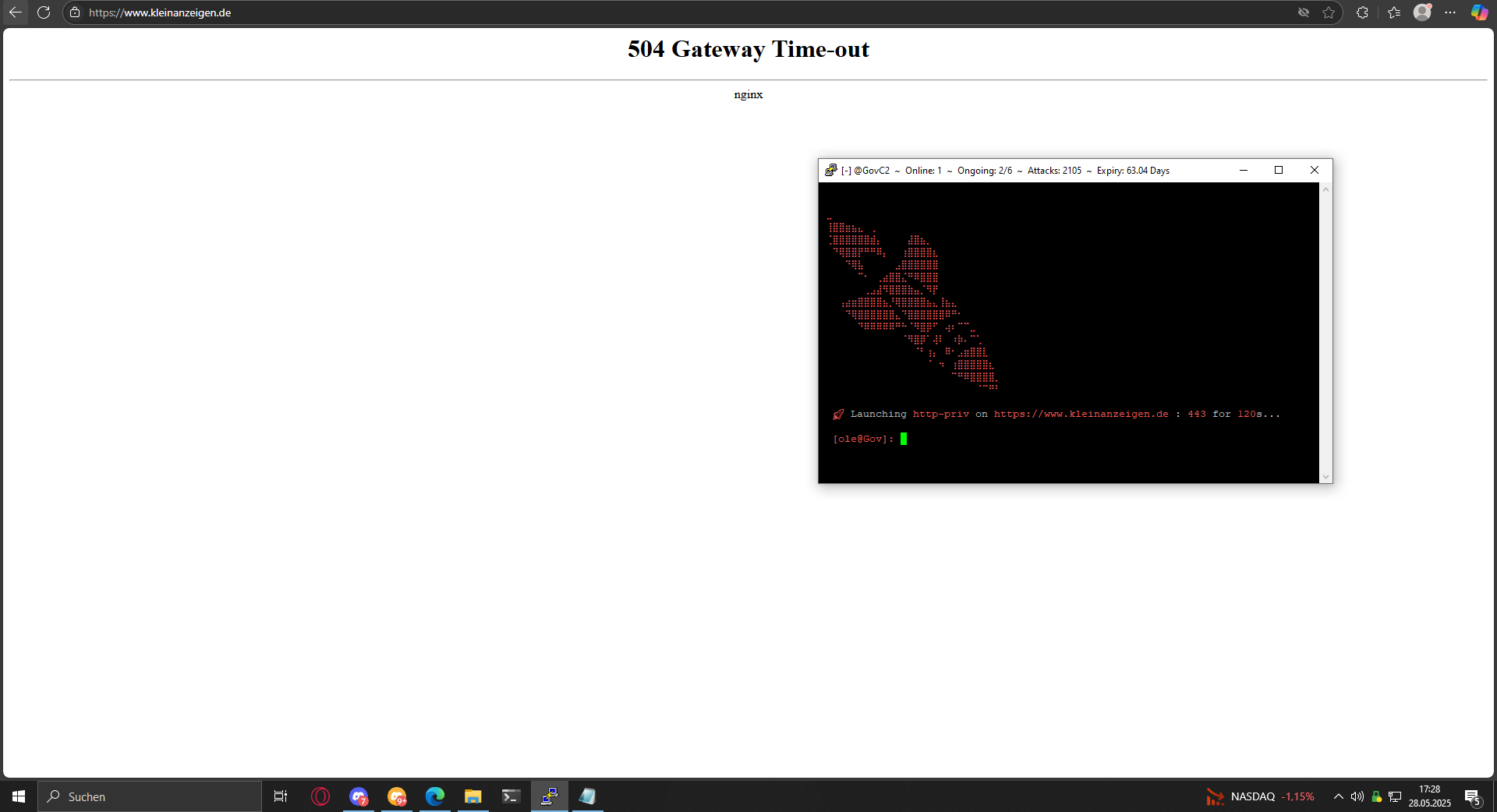Click the terminal vertical scrollbar track

point(1325,334)
